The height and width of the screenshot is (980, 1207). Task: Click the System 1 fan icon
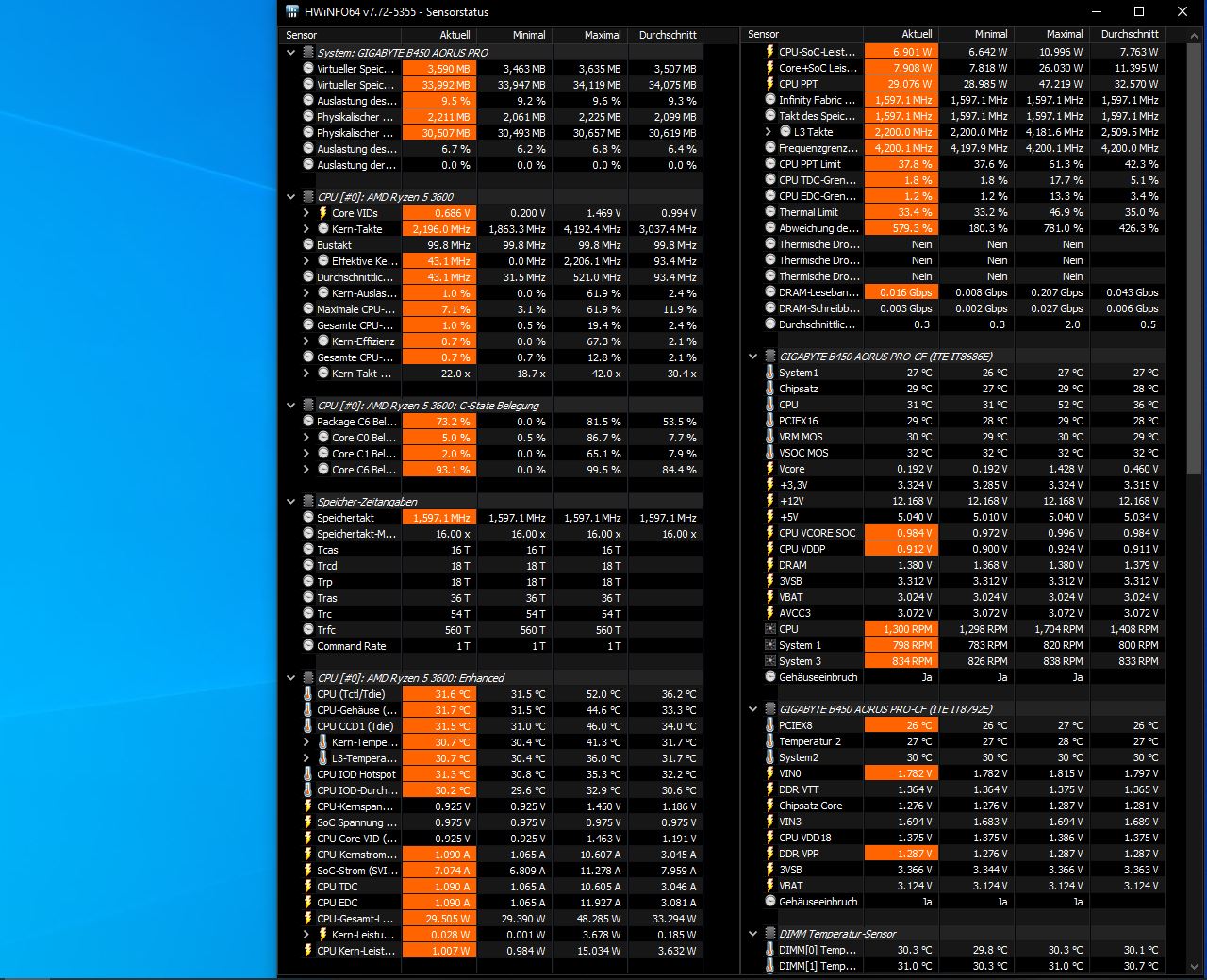[770, 645]
